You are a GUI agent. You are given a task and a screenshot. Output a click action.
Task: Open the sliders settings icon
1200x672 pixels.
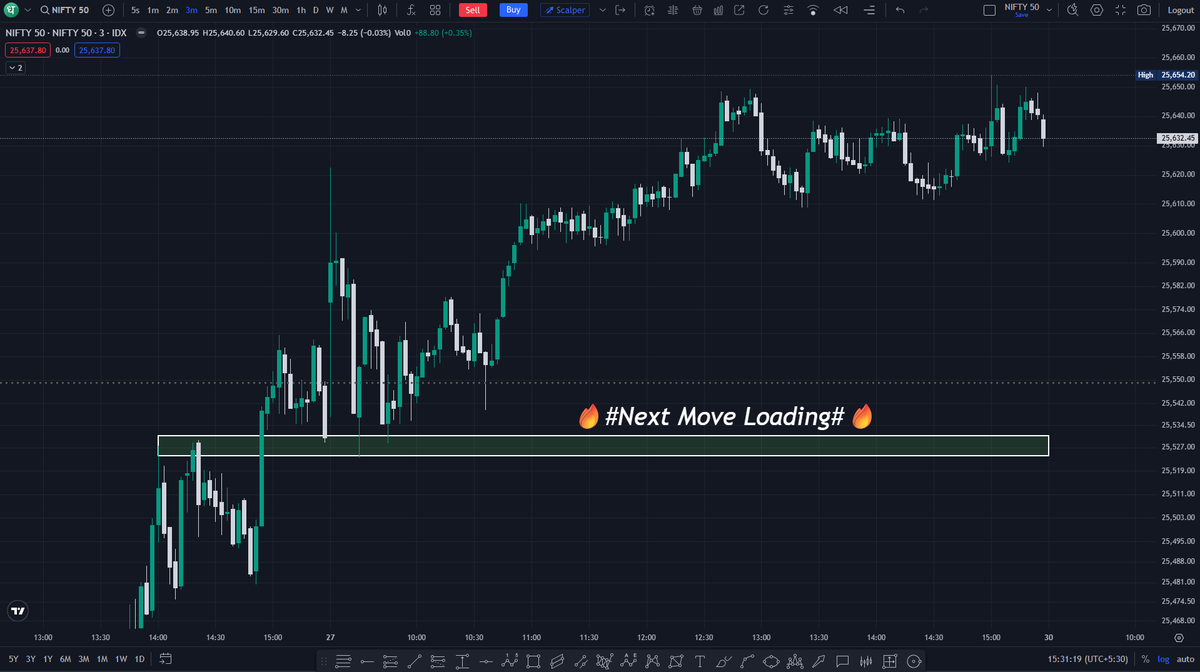[788, 10]
